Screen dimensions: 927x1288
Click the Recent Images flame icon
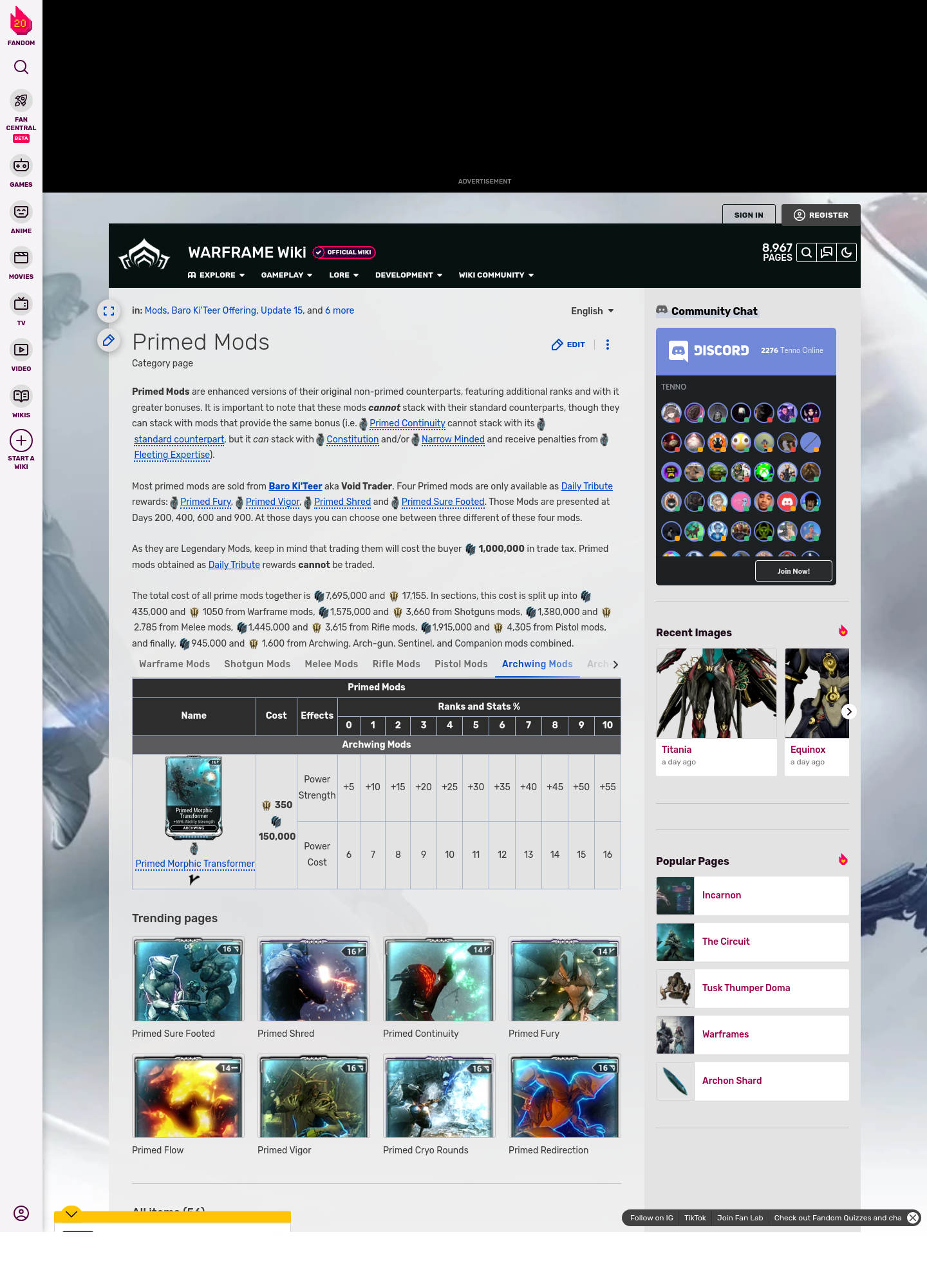843,631
